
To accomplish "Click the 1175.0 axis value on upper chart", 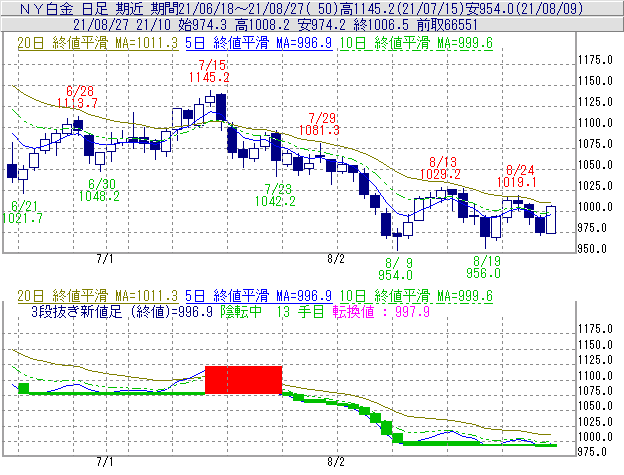I will (x=595, y=60).
